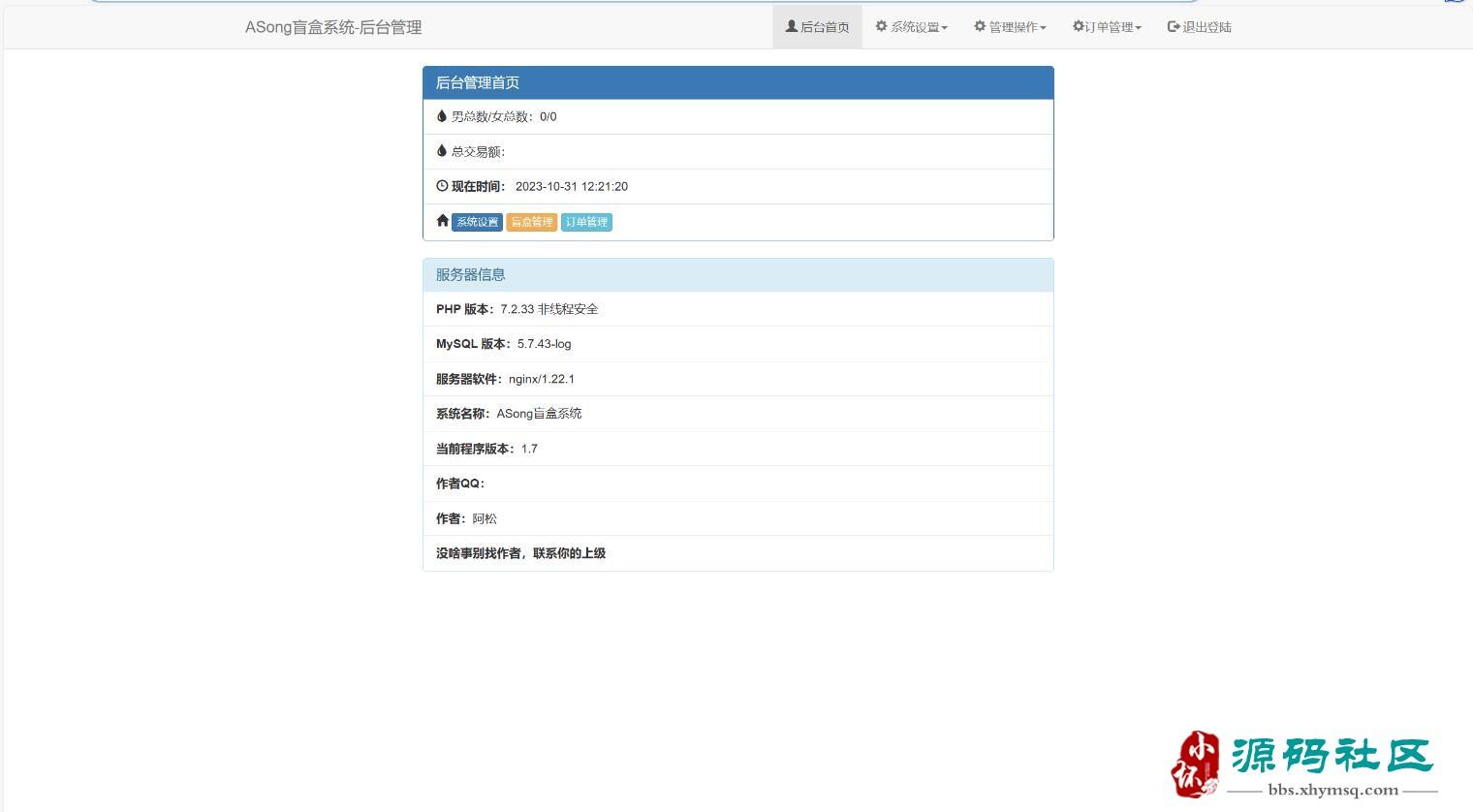
Task: Click the droplet icon beside 男总数/女总数
Action: click(442, 115)
